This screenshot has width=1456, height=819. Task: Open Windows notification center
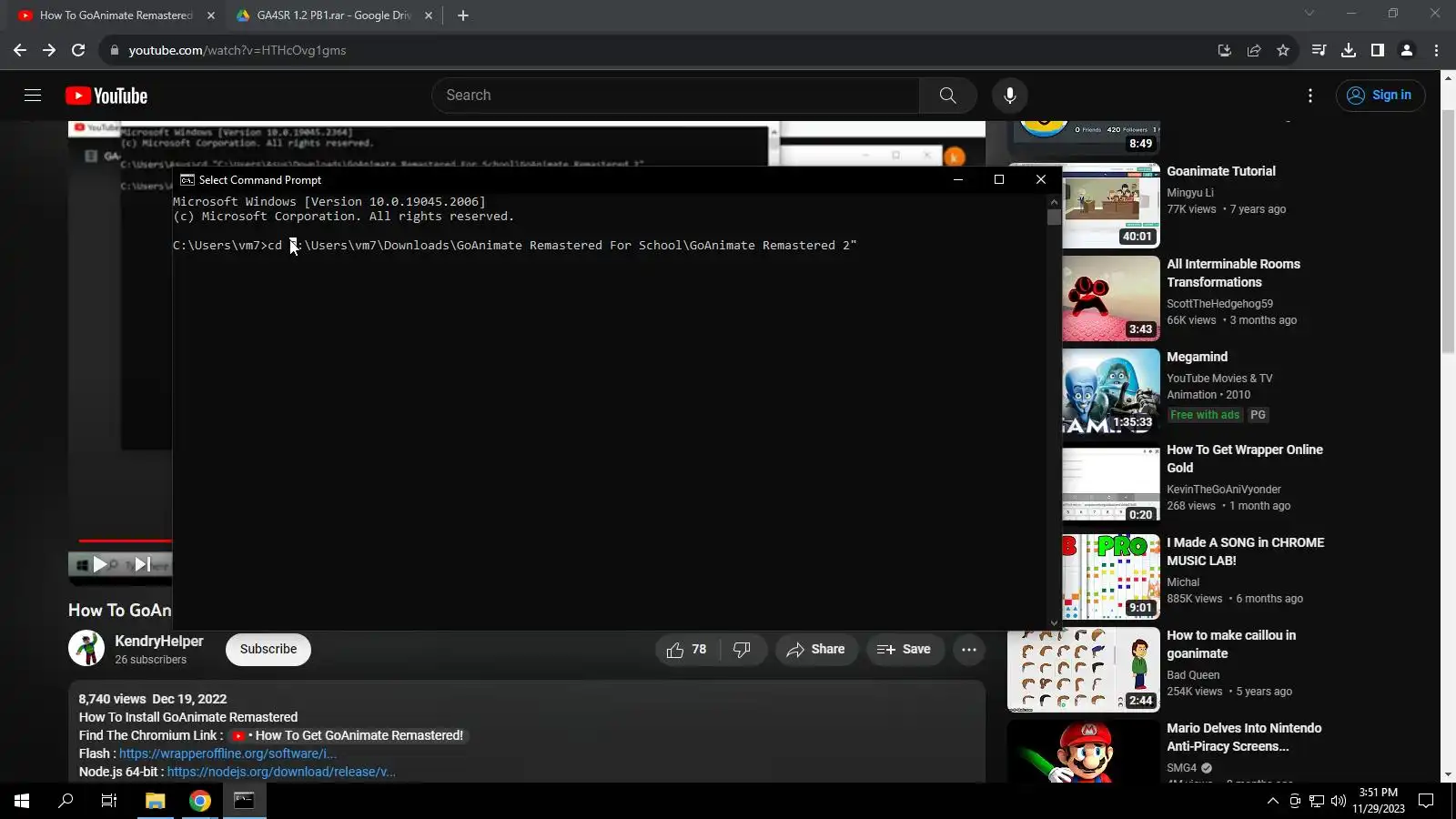1427,801
